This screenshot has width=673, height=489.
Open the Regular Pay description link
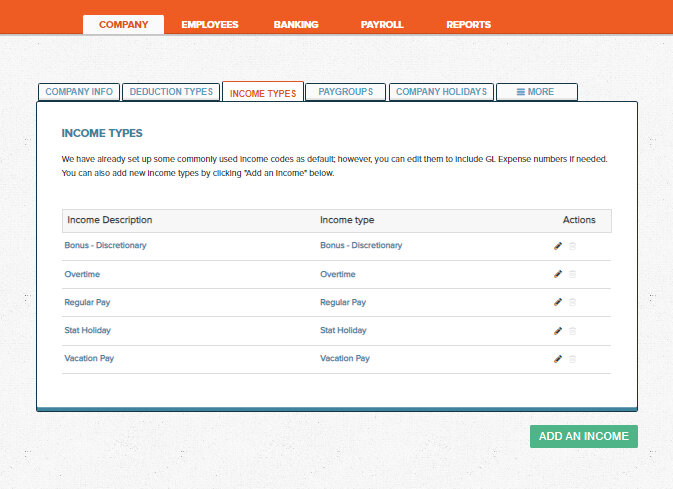pos(90,302)
